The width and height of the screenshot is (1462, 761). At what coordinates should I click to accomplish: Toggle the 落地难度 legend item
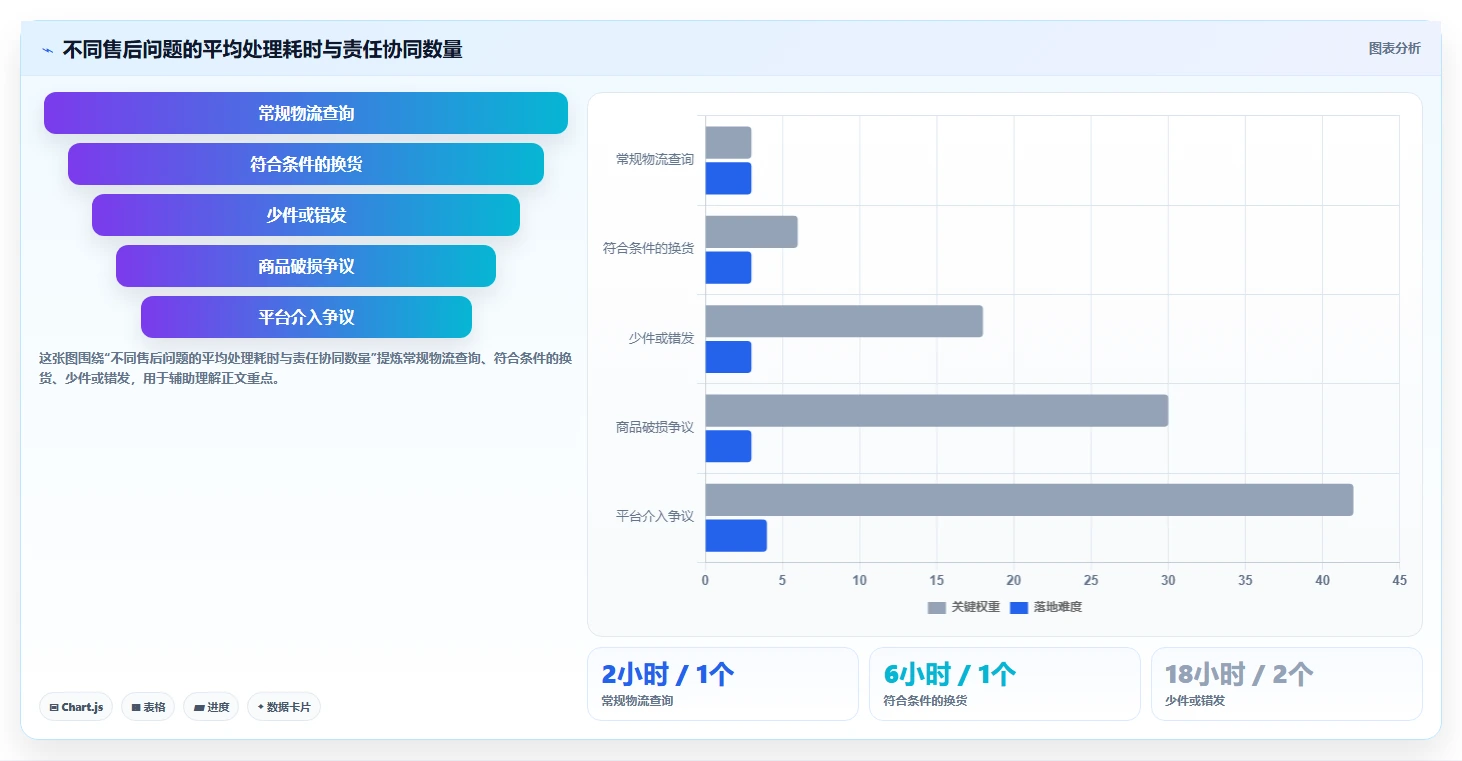(1046, 607)
